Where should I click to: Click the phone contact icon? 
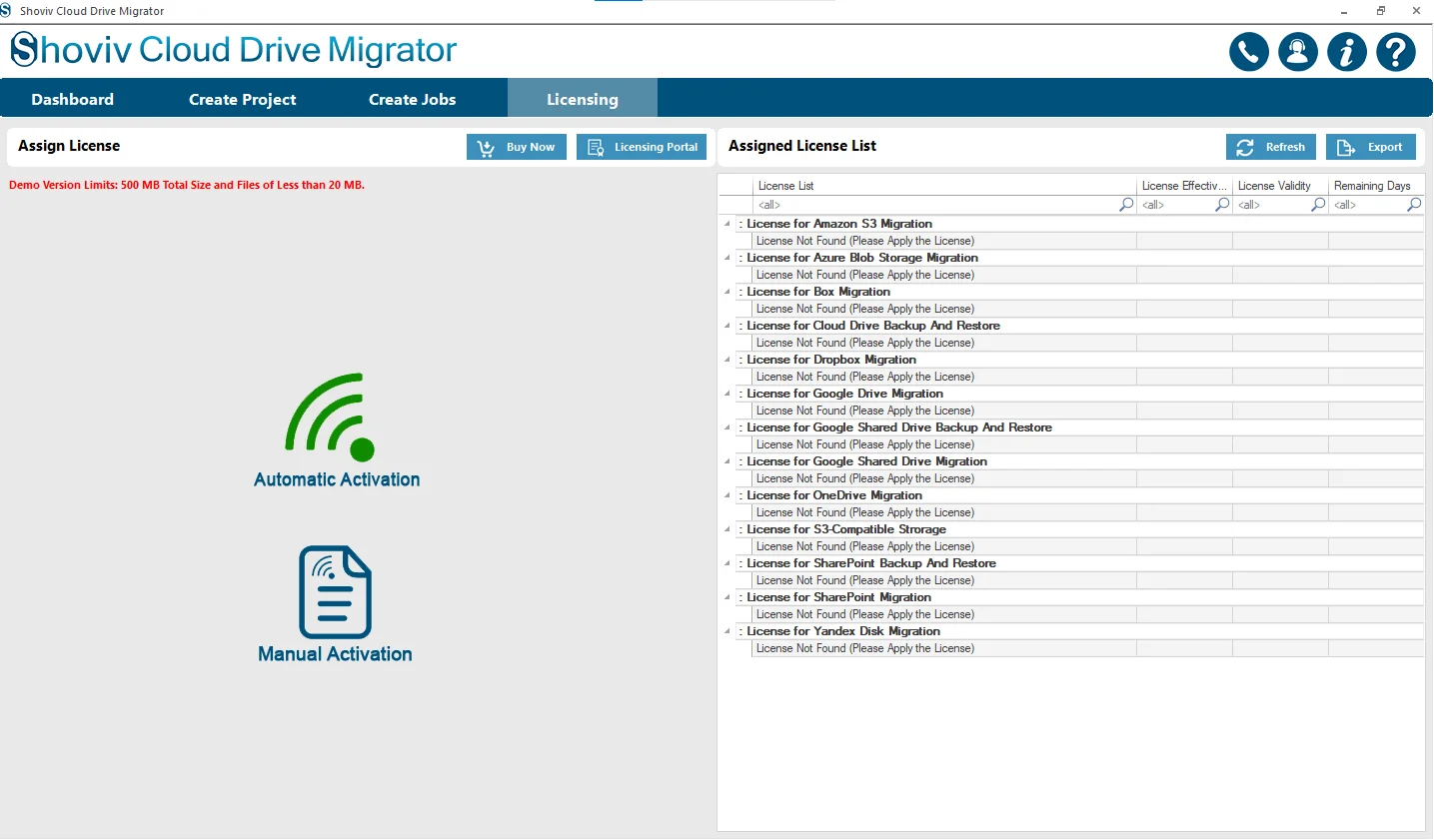1249,52
